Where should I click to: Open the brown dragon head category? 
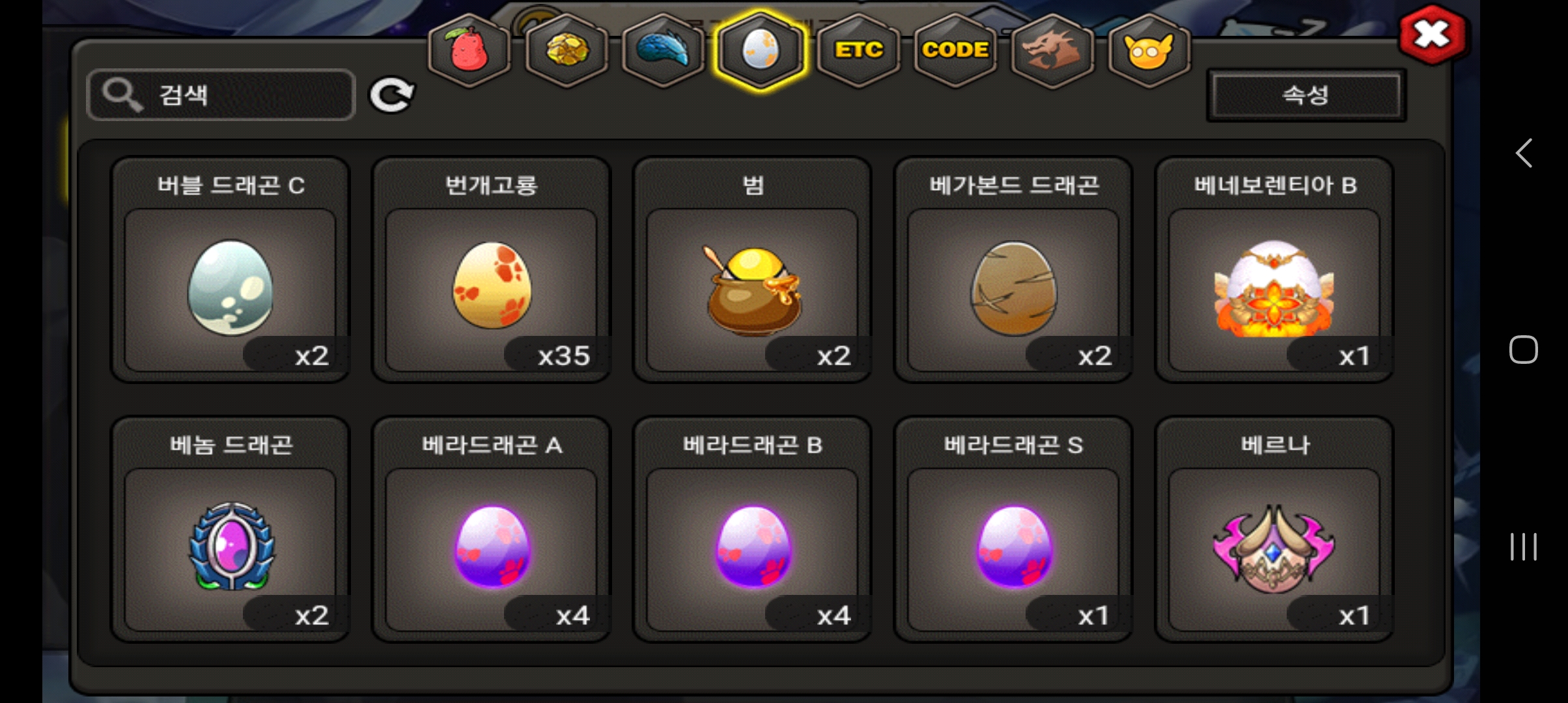click(x=1052, y=50)
